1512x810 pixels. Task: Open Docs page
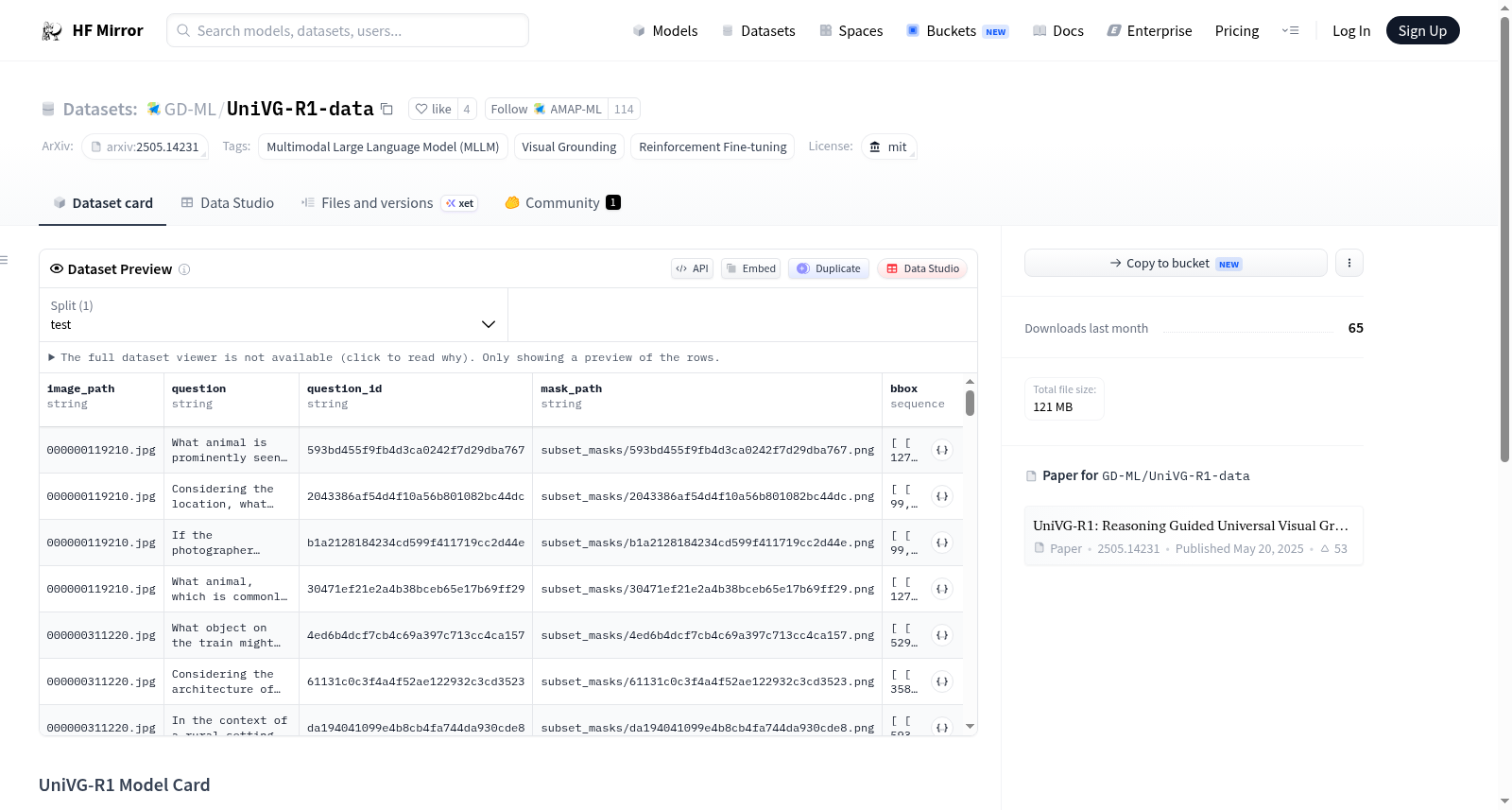pyautogui.click(x=1058, y=30)
